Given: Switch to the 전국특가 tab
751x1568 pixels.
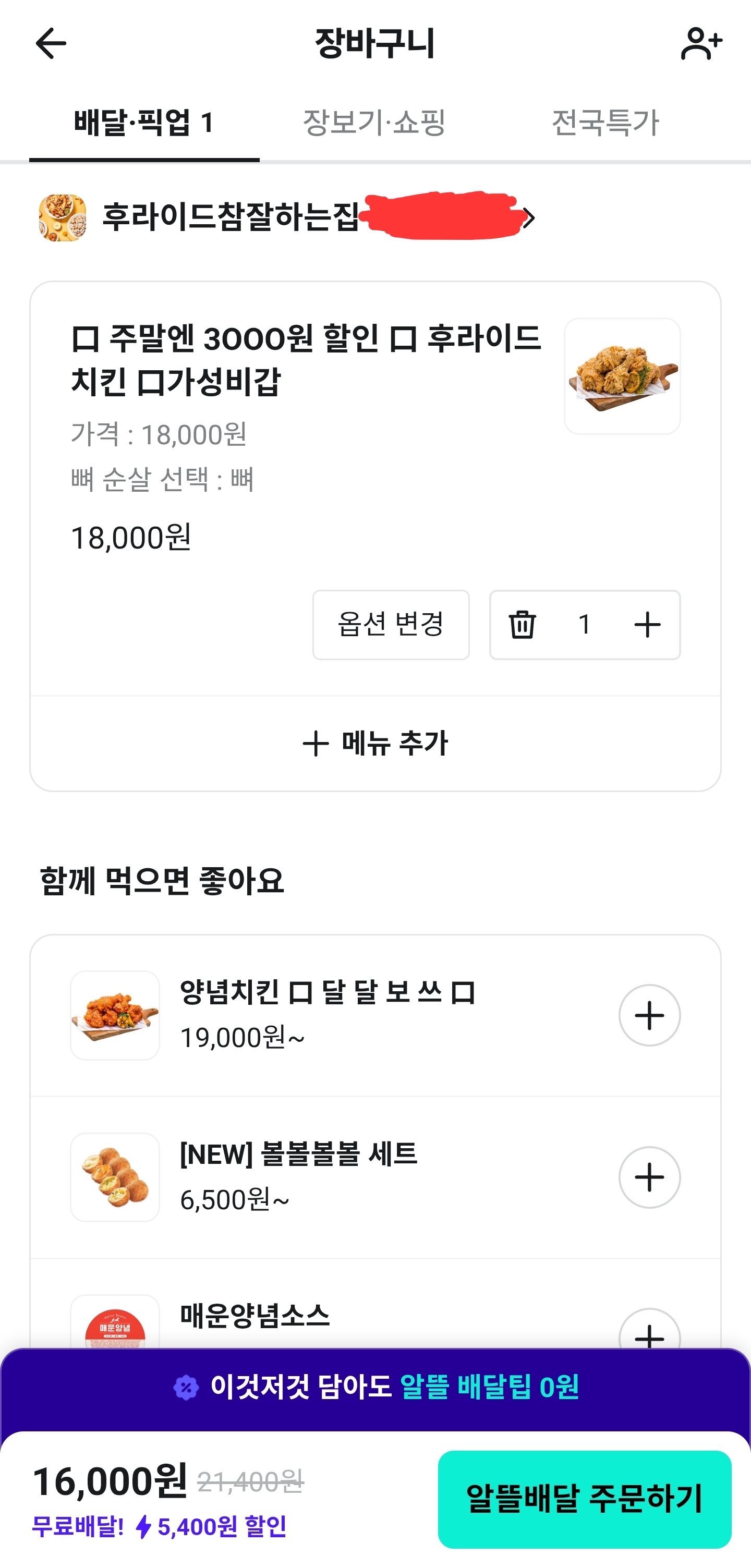Looking at the screenshot, I should tap(605, 123).
